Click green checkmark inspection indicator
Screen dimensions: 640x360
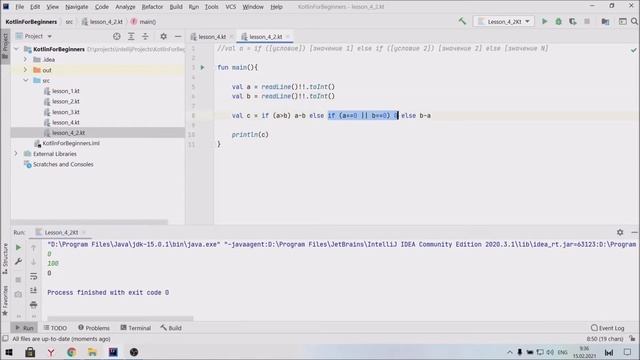[633, 50]
